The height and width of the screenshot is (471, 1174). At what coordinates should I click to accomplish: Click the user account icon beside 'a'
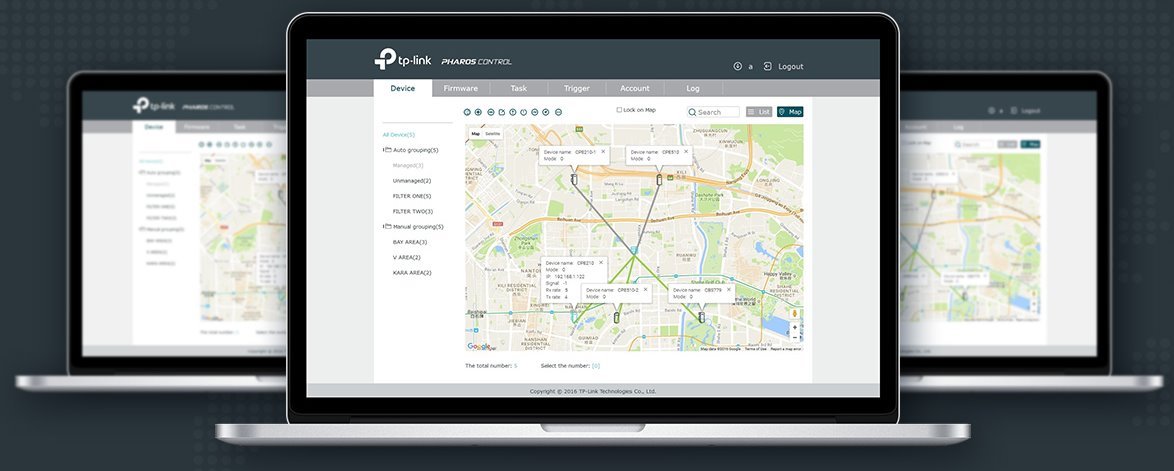click(738, 66)
